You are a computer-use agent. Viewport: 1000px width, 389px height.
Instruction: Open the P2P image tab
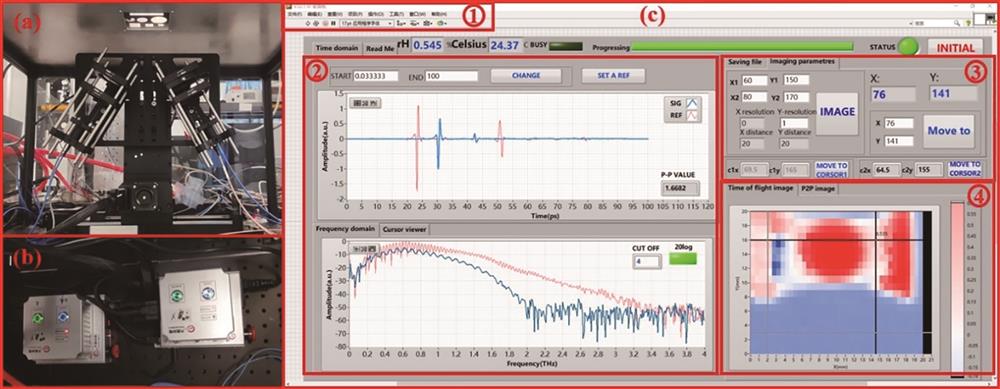pyautogui.click(x=818, y=189)
